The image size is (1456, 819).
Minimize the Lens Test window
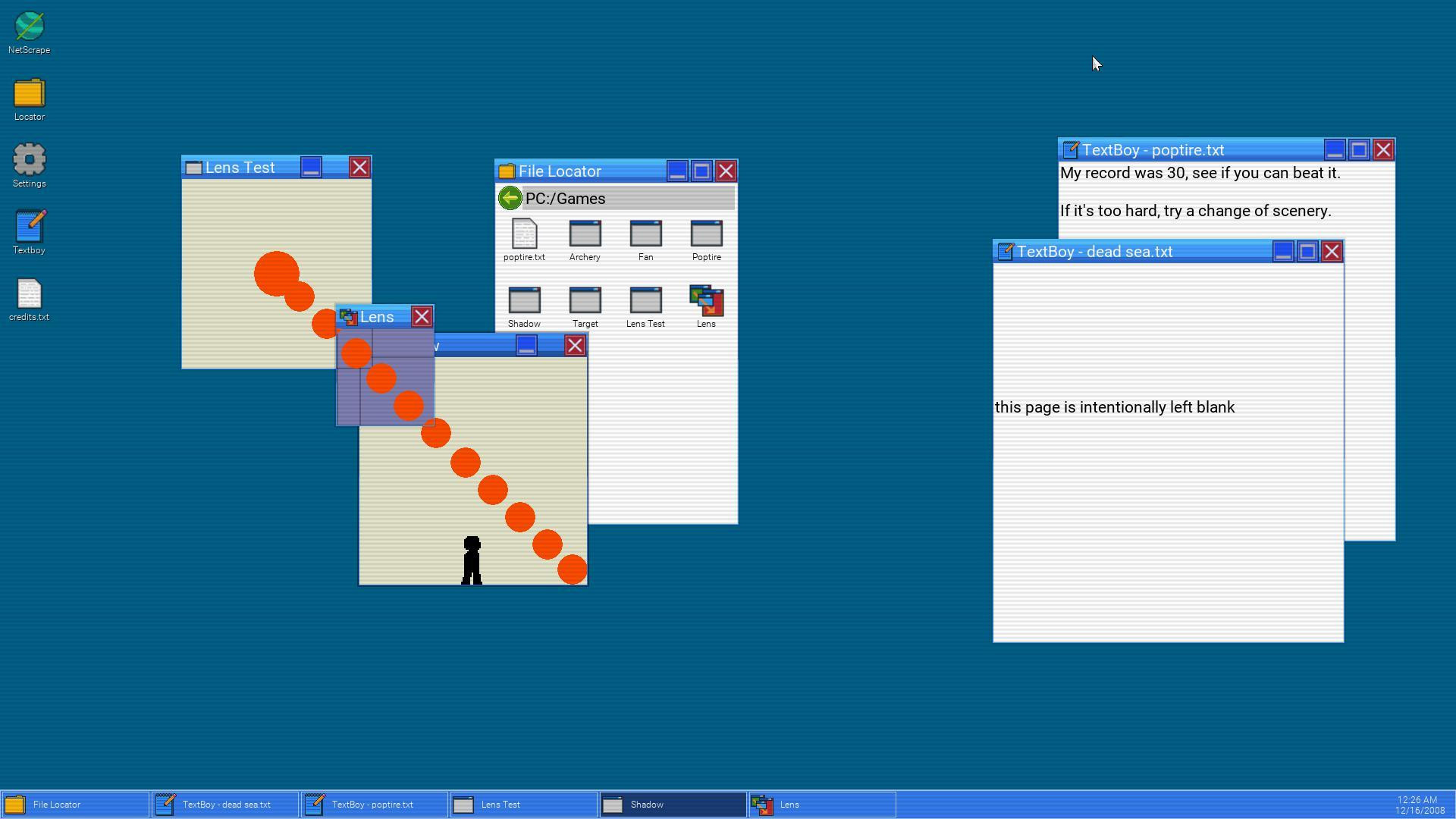tap(311, 168)
